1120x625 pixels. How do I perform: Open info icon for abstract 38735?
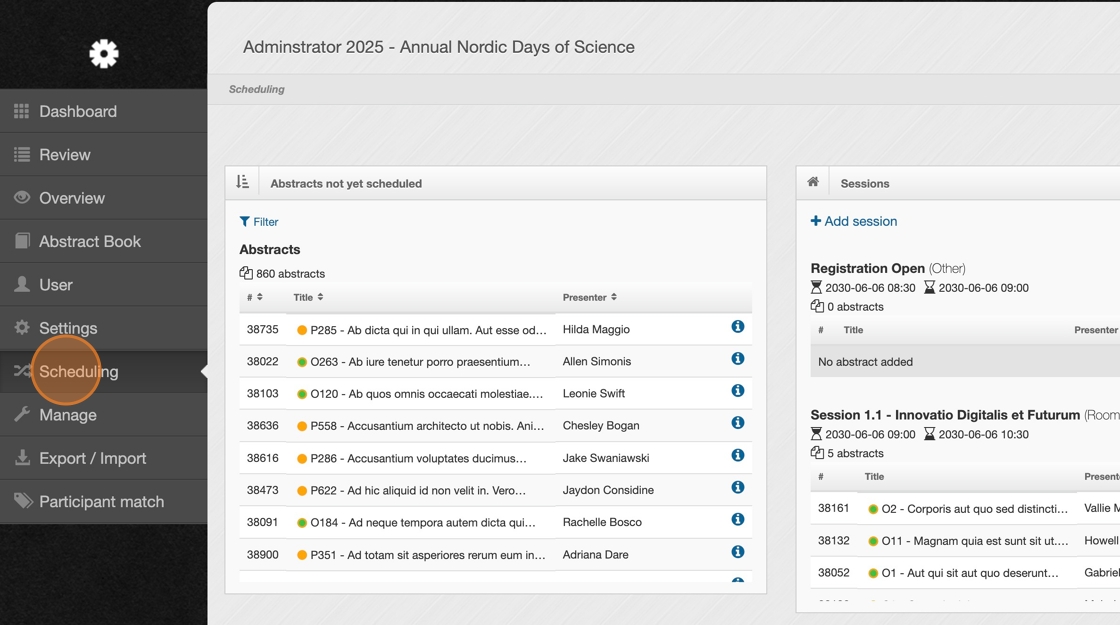[737, 327]
